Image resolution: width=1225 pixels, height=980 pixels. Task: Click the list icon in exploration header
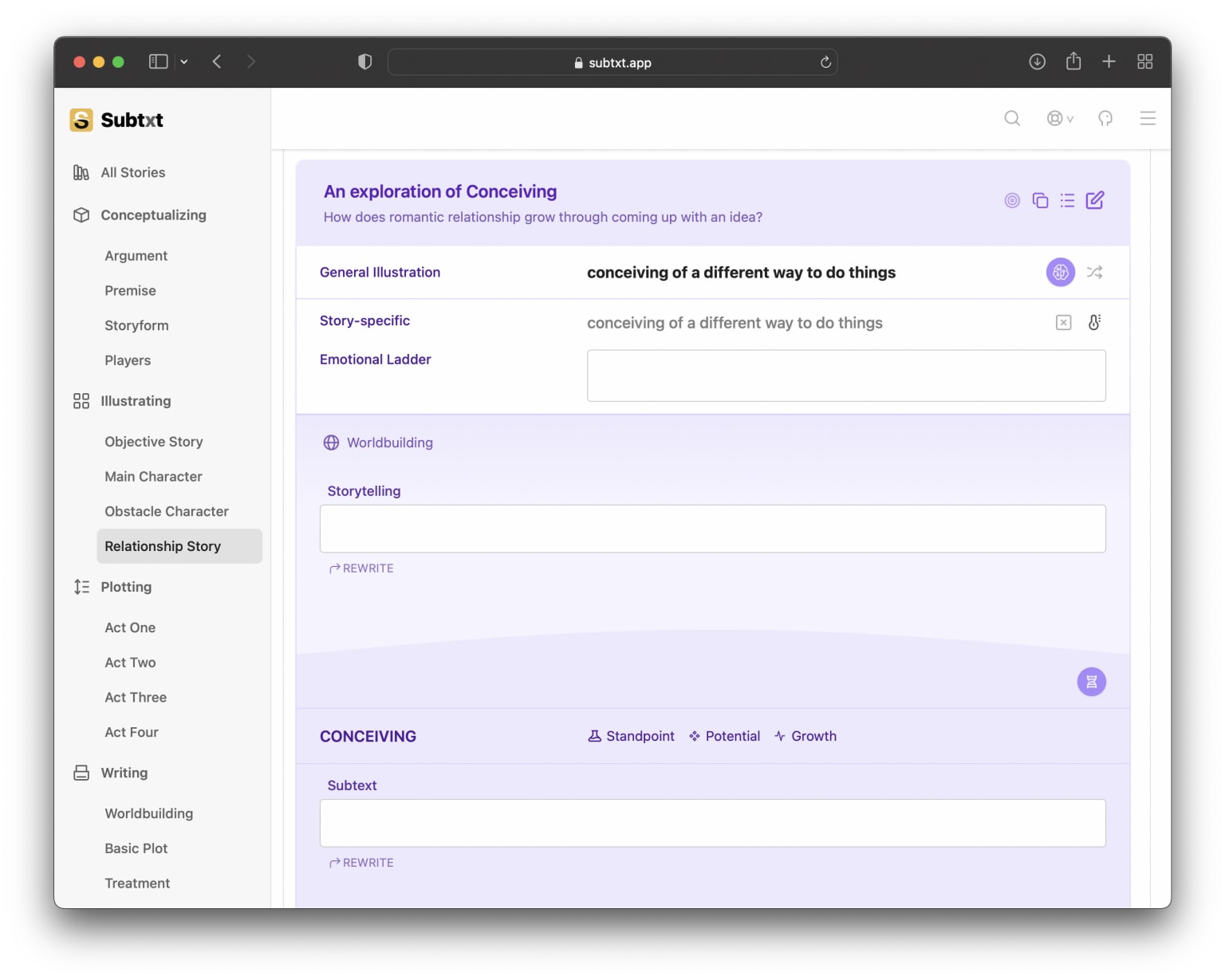1067,200
